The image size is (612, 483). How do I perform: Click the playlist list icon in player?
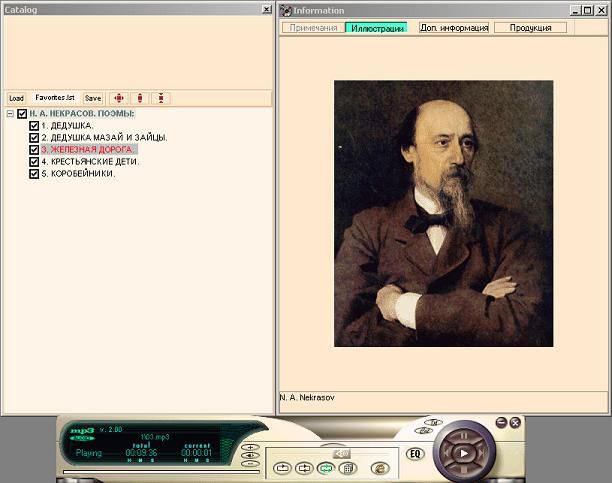click(347, 467)
